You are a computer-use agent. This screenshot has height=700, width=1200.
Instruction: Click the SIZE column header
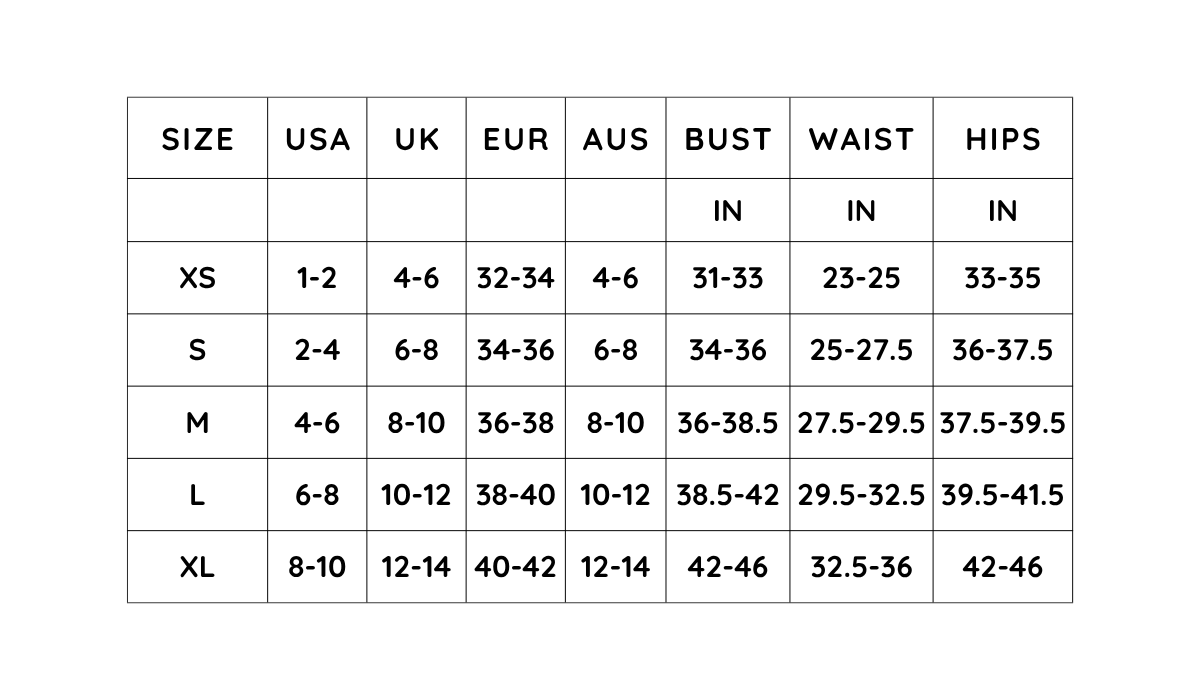tap(197, 139)
